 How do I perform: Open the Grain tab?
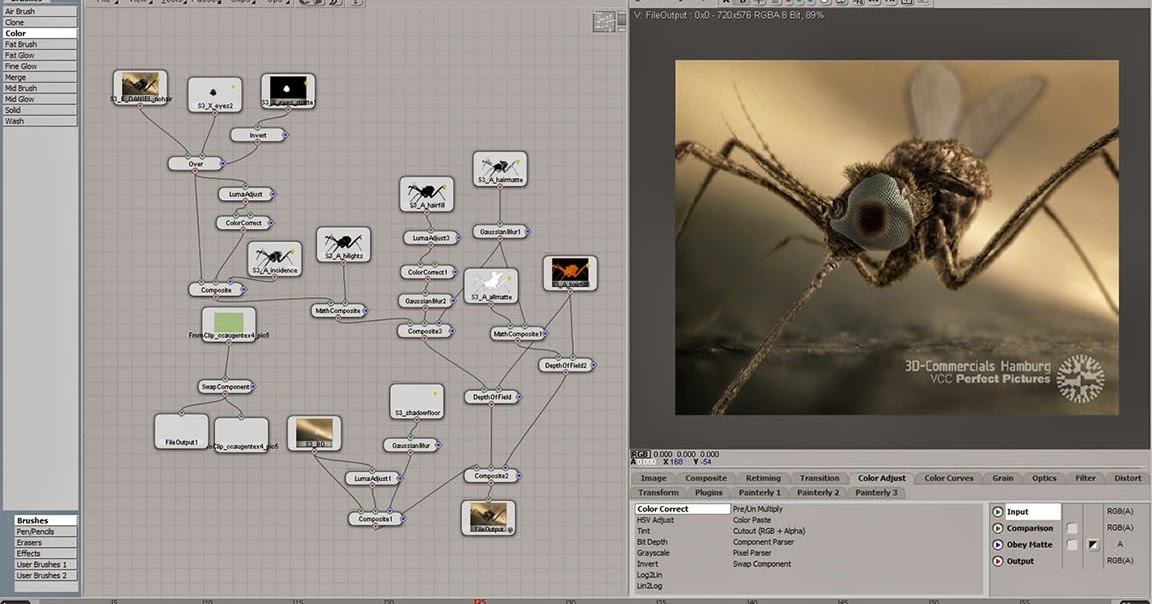1003,478
